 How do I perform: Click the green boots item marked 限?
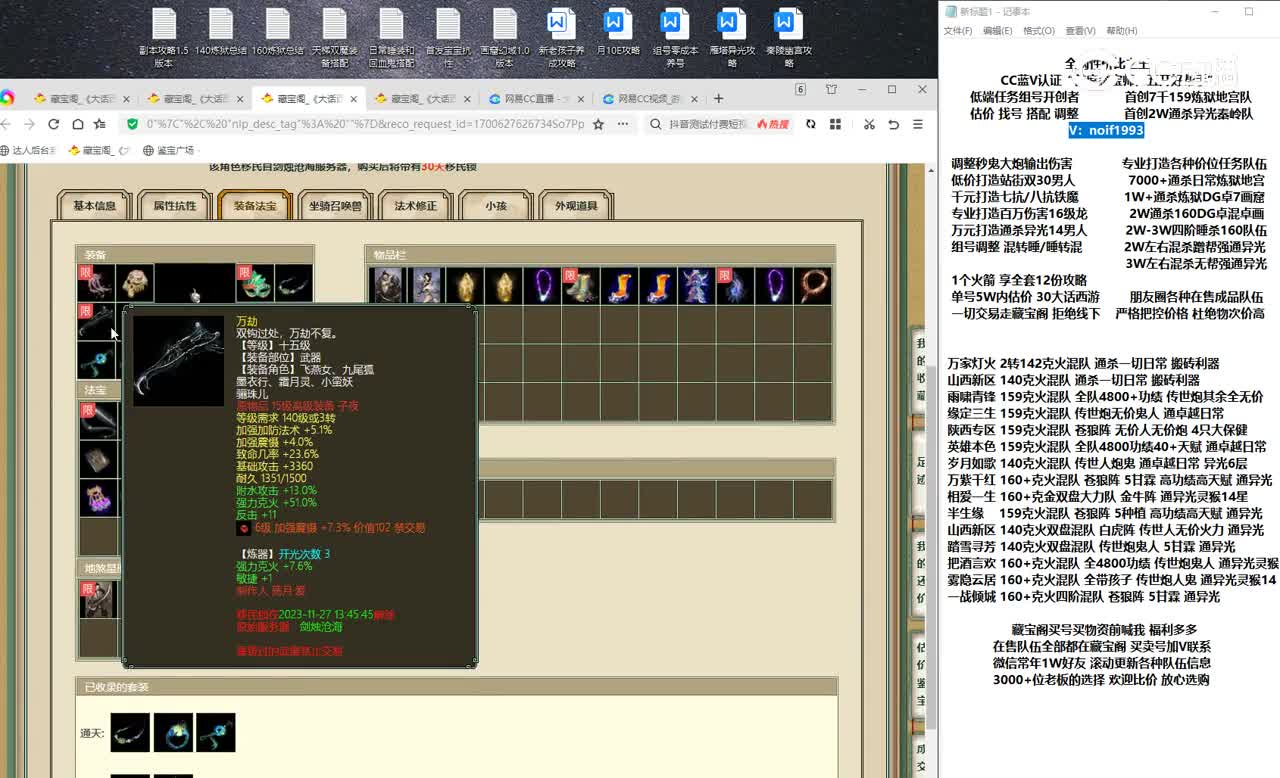[x=581, y=286]
